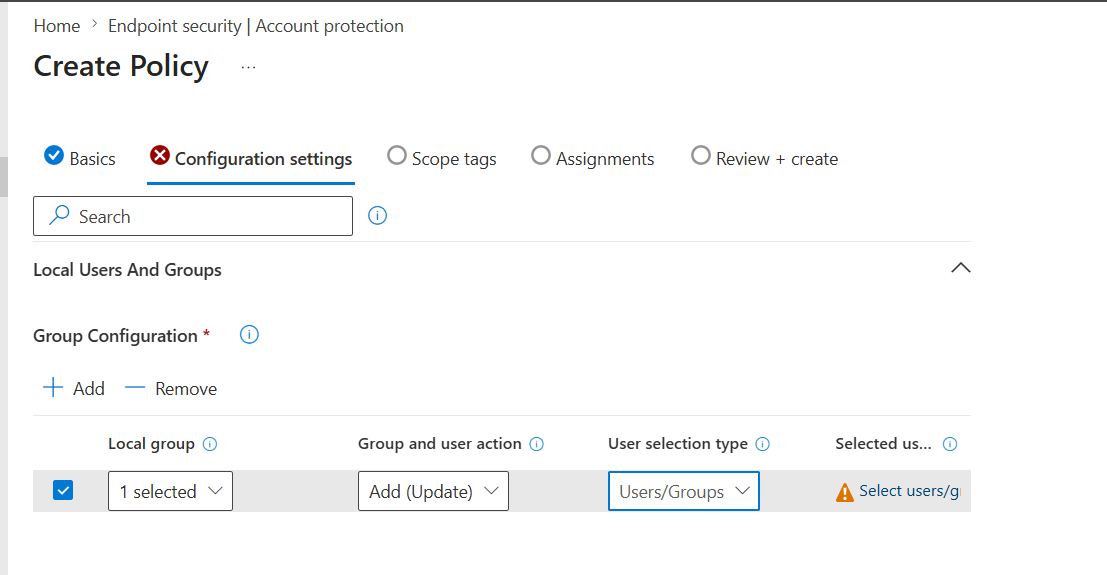The width and height of the screenshot is (1107, 575).
Task: Switch to the Basics tab
Action: (x=80, y=159)
